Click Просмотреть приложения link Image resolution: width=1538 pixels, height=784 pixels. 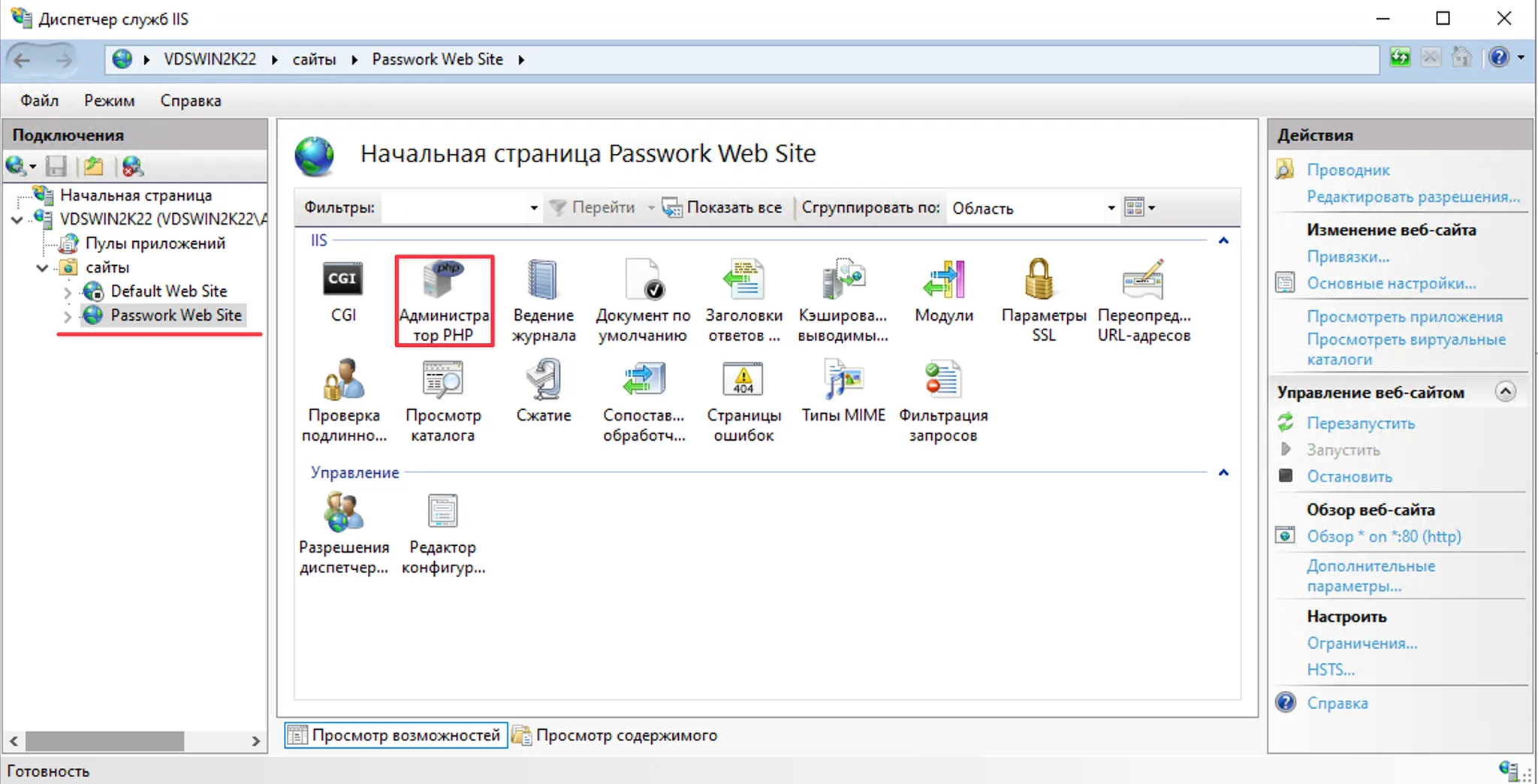pos(1404,317)
